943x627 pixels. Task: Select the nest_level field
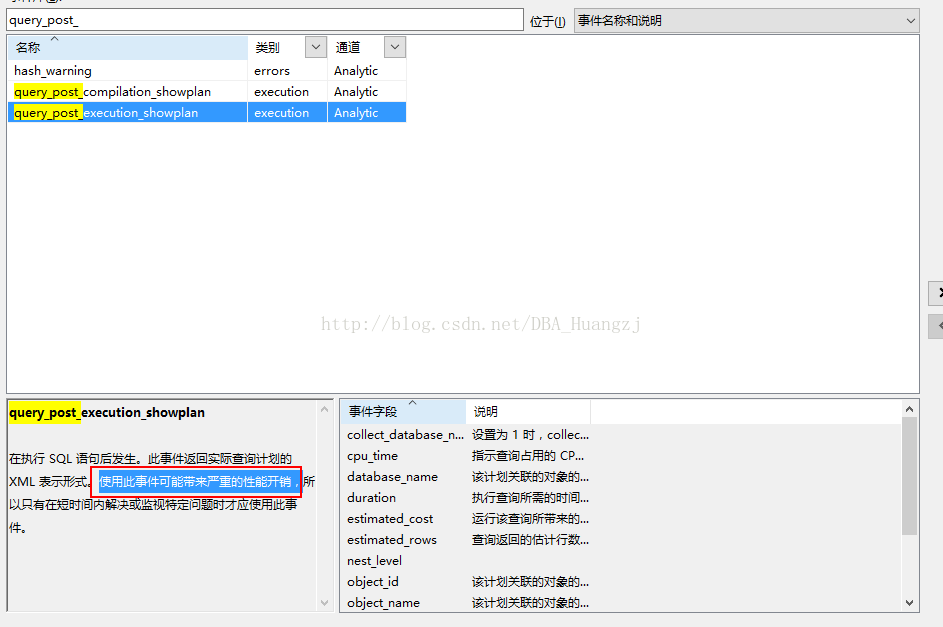[467, 561]
